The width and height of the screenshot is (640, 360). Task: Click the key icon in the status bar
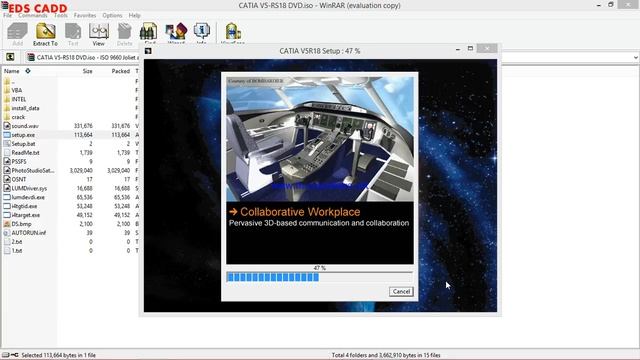[15, 355]
